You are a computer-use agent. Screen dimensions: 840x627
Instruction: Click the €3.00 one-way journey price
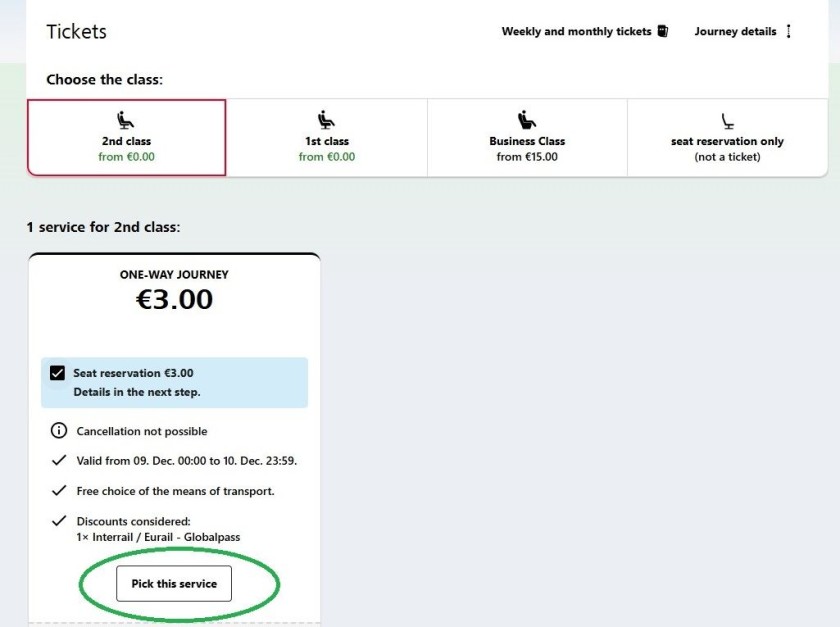coord(175,298)
